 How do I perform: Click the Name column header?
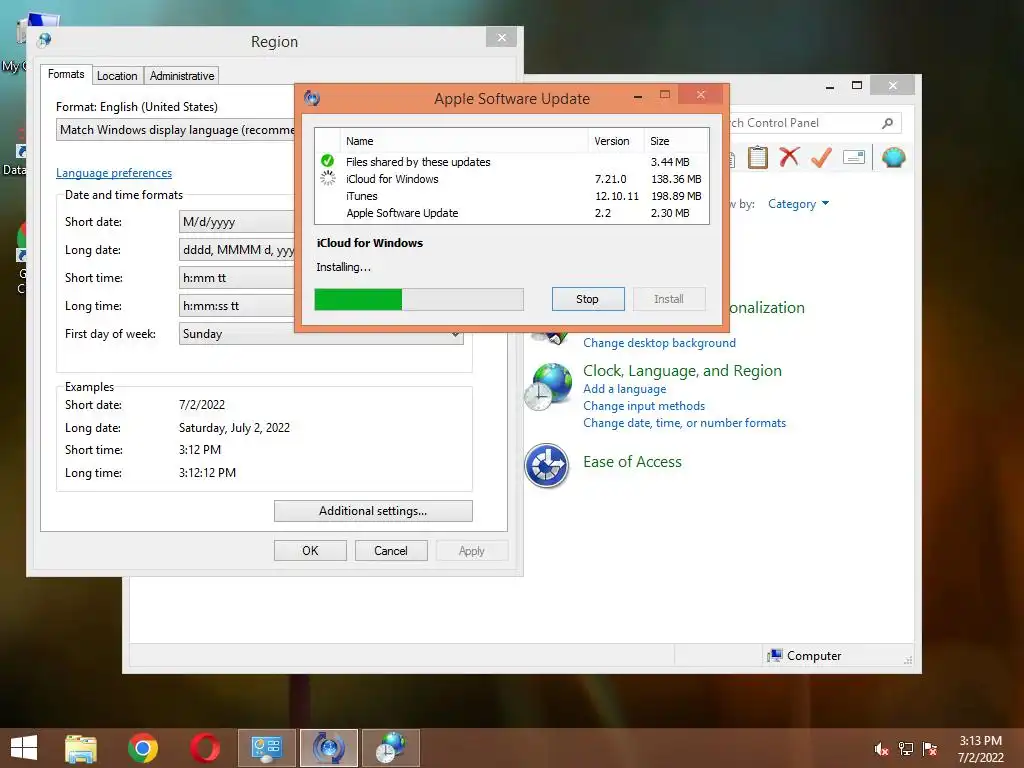pyautogui.click(x=464, y=141)
